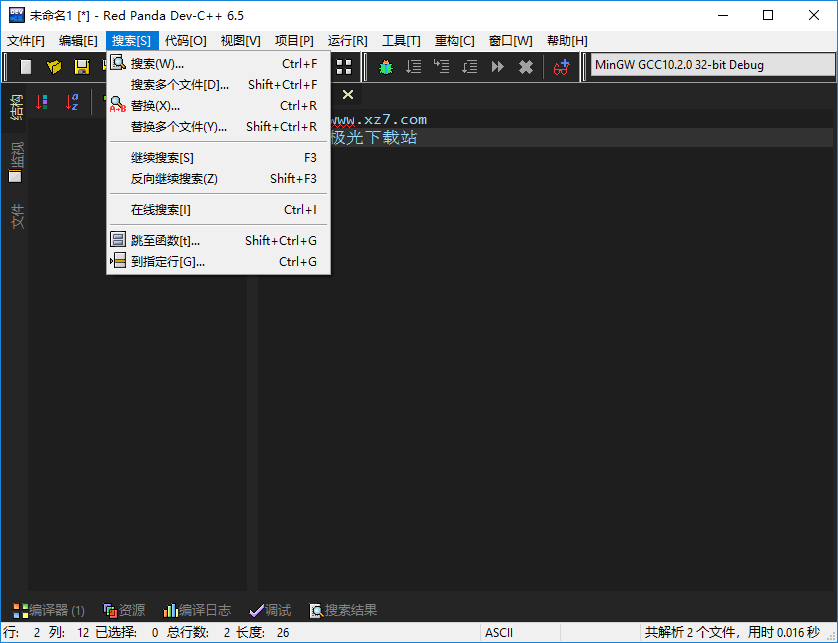Close the side panel with its X button
838x643 pixels.
(347, 94)
